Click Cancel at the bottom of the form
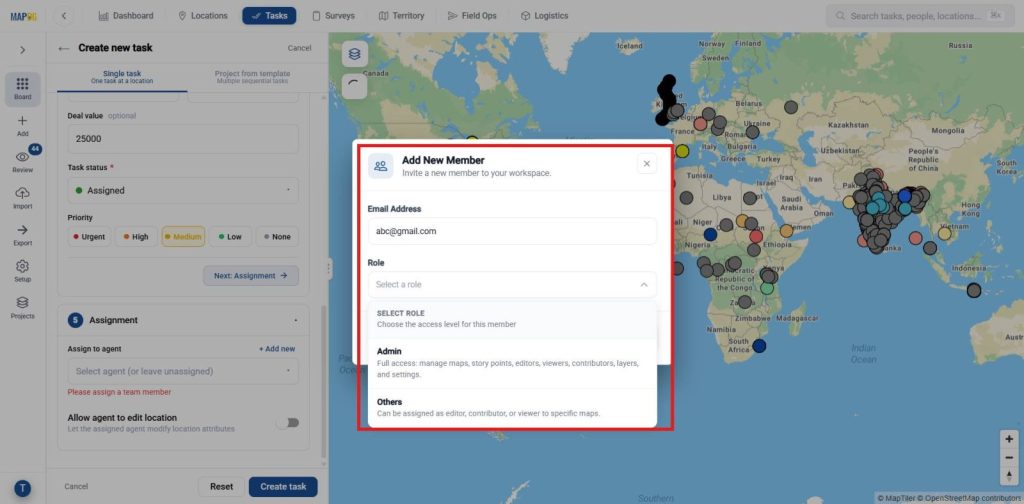Image resolution: width=1024 pixels, height=504 pixels. 76,486
